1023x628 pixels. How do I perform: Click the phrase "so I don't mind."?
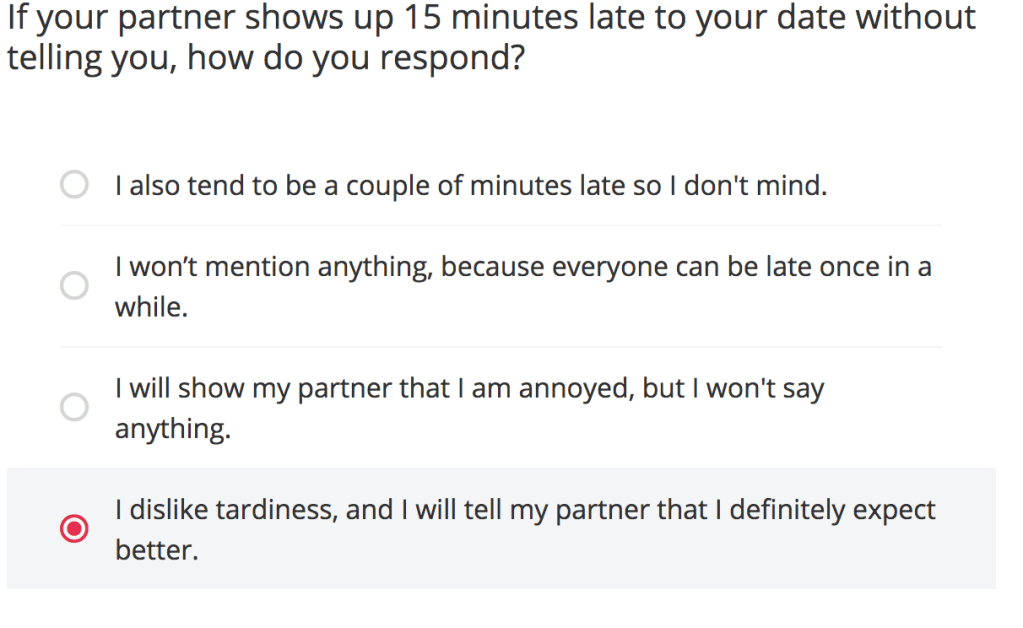tap(730, 186)
